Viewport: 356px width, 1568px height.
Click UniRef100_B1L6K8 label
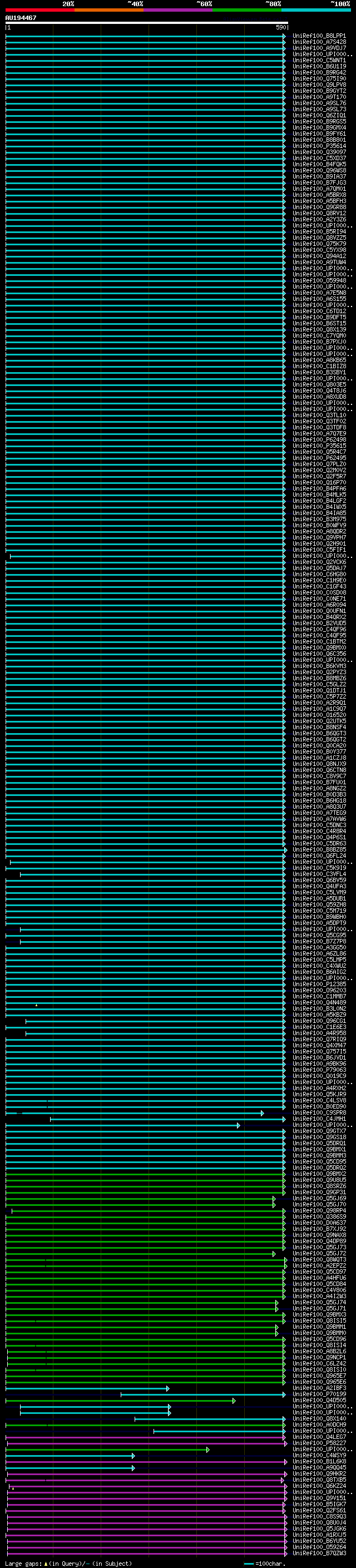tap(319, 1462)
